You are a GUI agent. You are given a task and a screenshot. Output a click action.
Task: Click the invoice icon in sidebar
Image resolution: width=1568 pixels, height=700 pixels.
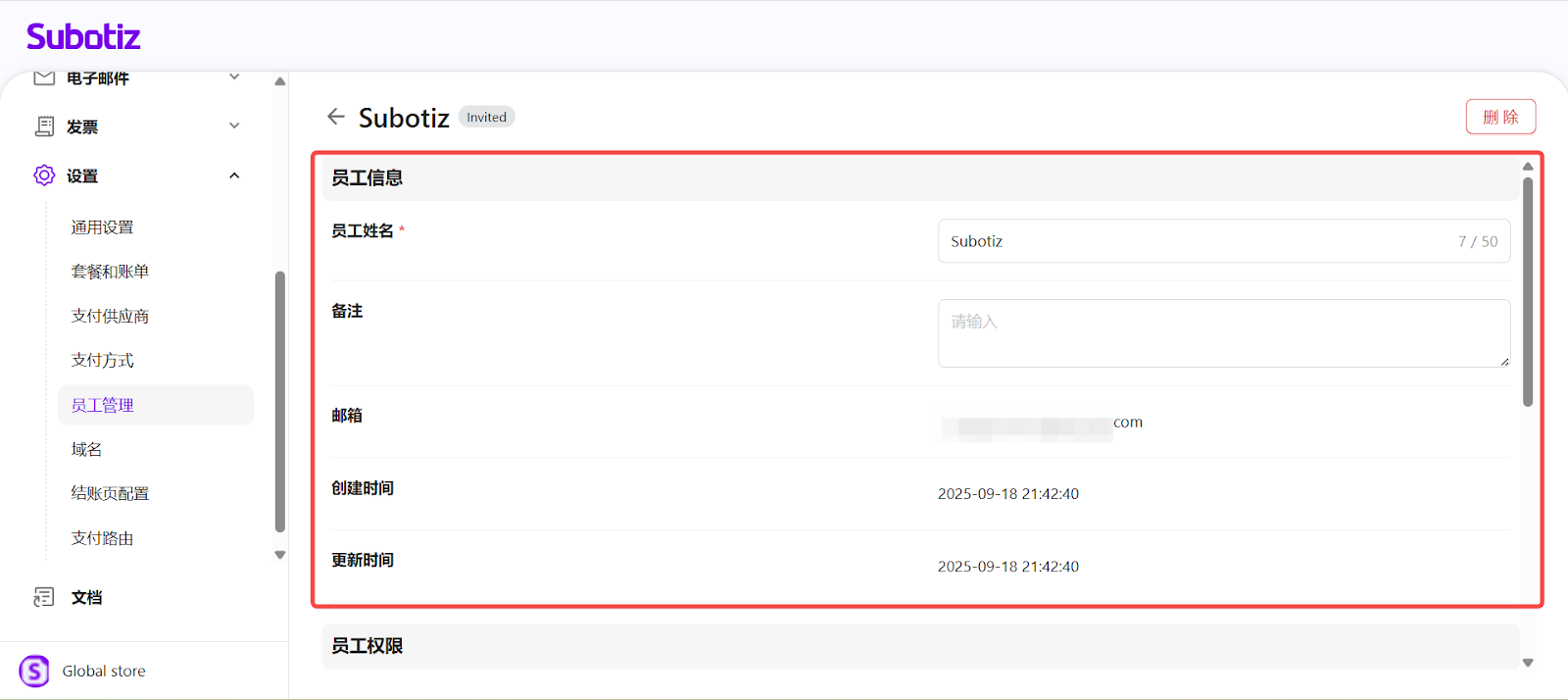[x=44, y=126]
